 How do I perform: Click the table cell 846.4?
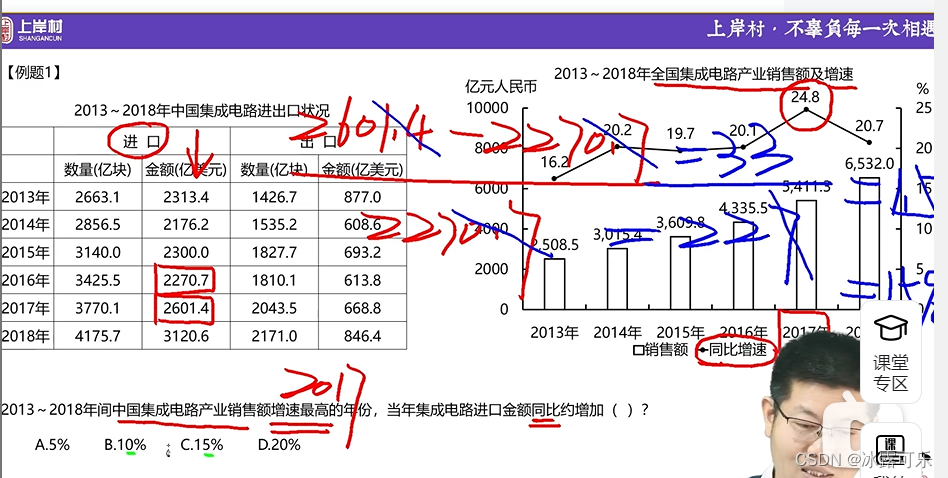(x=362, y=336)
